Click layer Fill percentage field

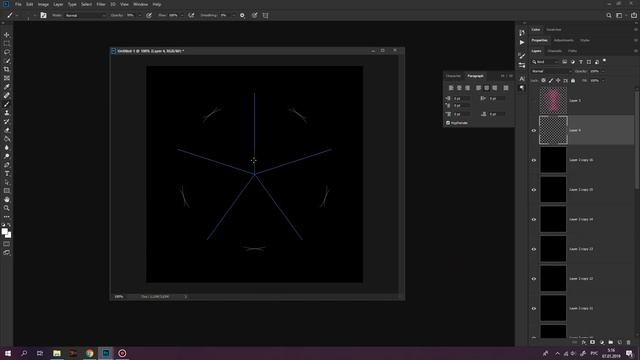click(x=595, y=80)
